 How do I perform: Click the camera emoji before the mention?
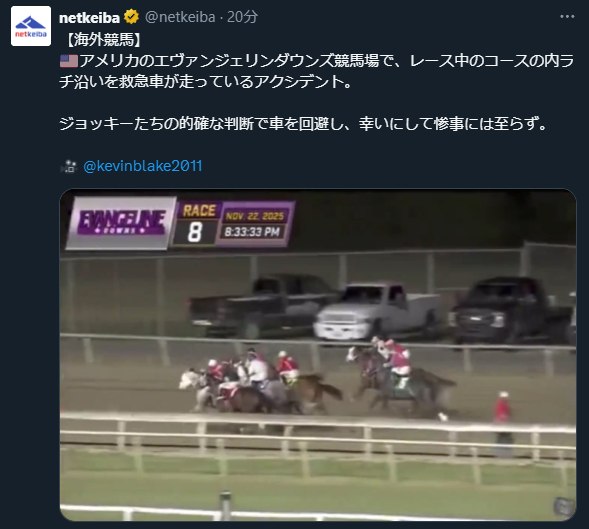point(69,166)
